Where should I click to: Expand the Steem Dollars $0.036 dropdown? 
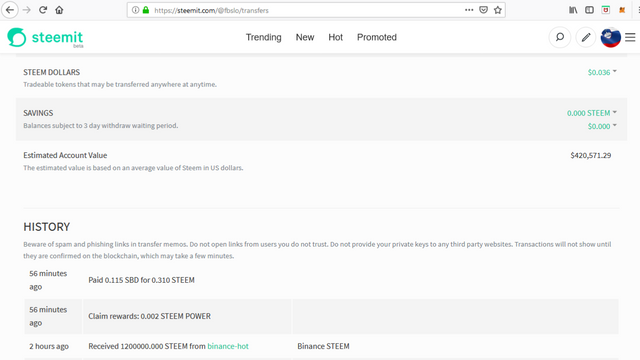point(602,72)
